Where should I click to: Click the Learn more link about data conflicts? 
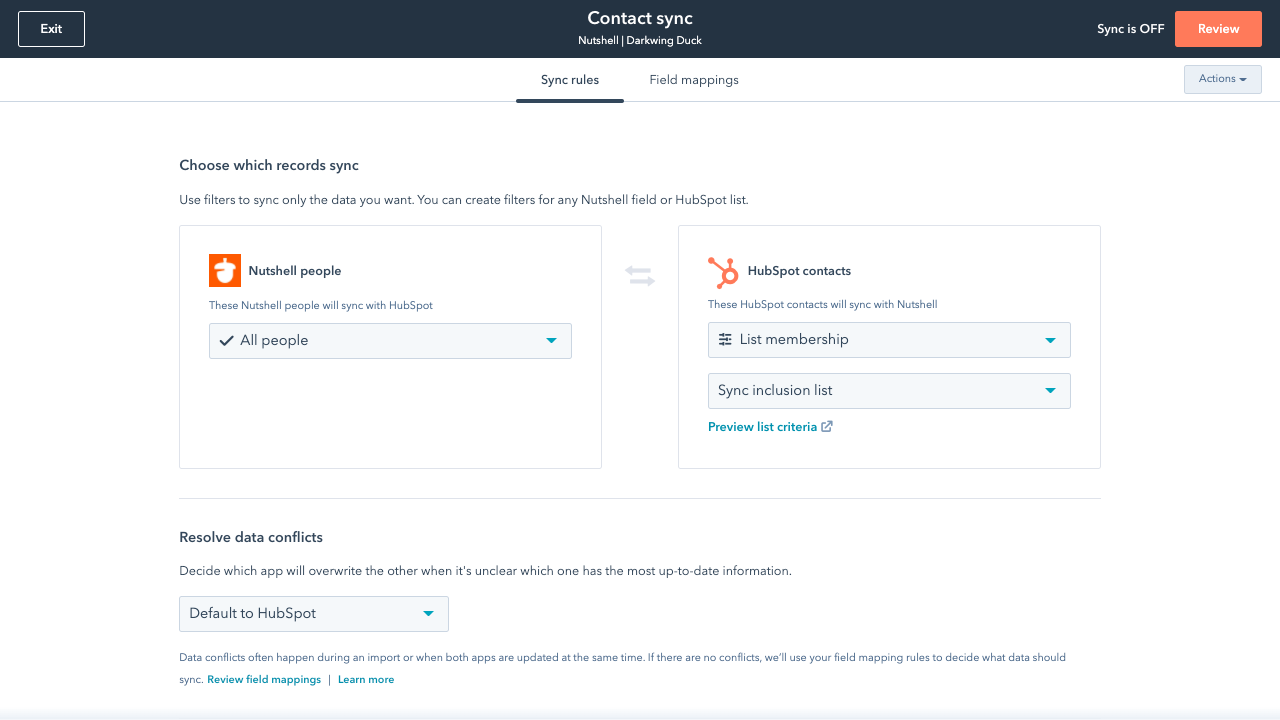(x=366, y=679)
